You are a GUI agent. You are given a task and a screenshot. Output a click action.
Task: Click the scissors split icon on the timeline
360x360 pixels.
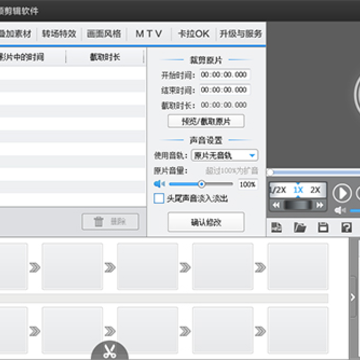[x=109, y=350]
